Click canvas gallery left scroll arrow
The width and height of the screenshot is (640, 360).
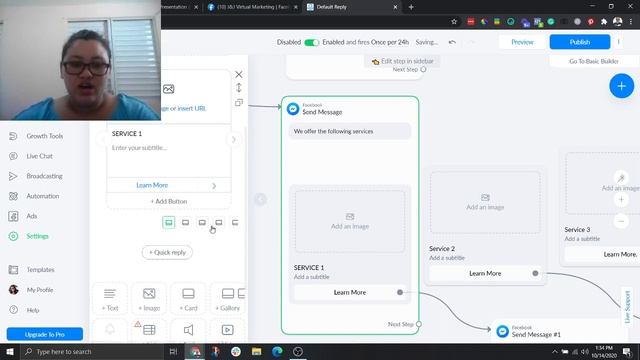coord(260,199)
